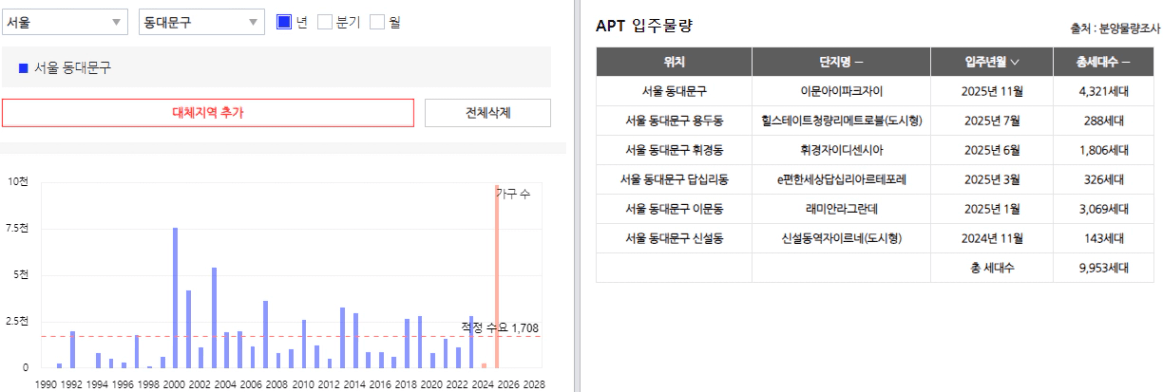Click the 위치 column header
Viewport: 1163px width, 392px height.
pos(674,62)
